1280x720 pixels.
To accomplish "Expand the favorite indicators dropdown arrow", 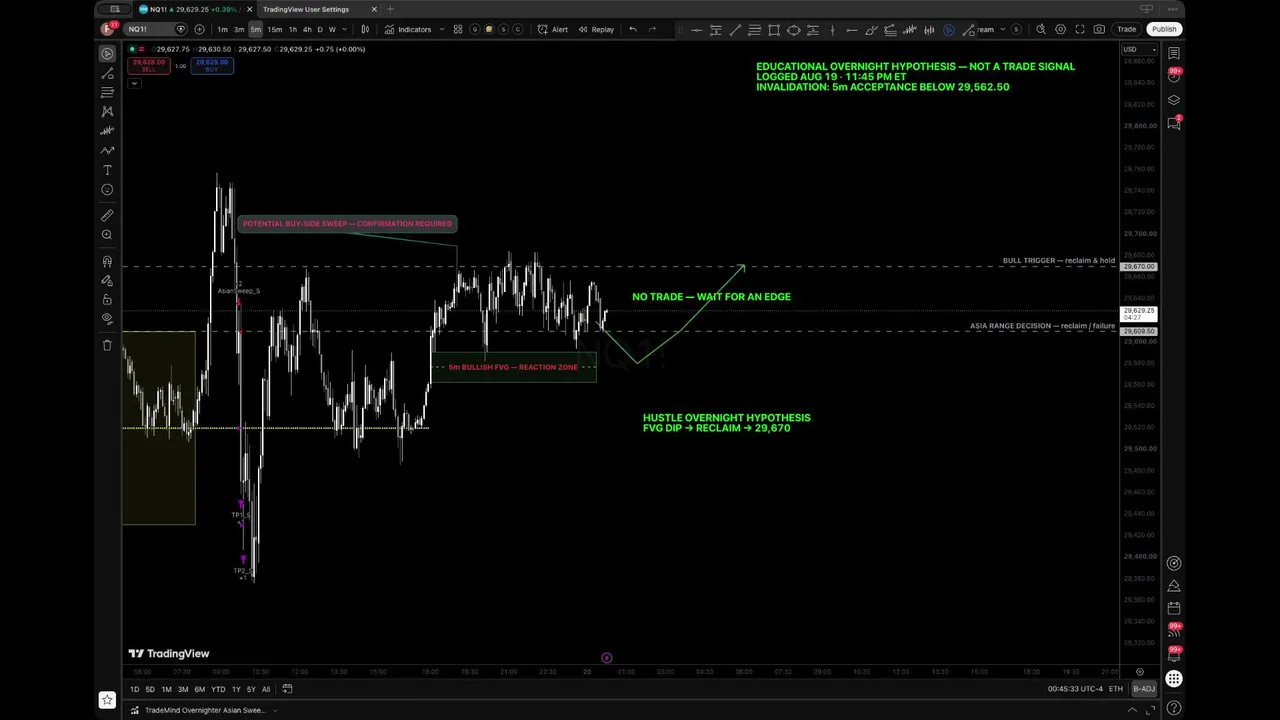I will [442, 29].
